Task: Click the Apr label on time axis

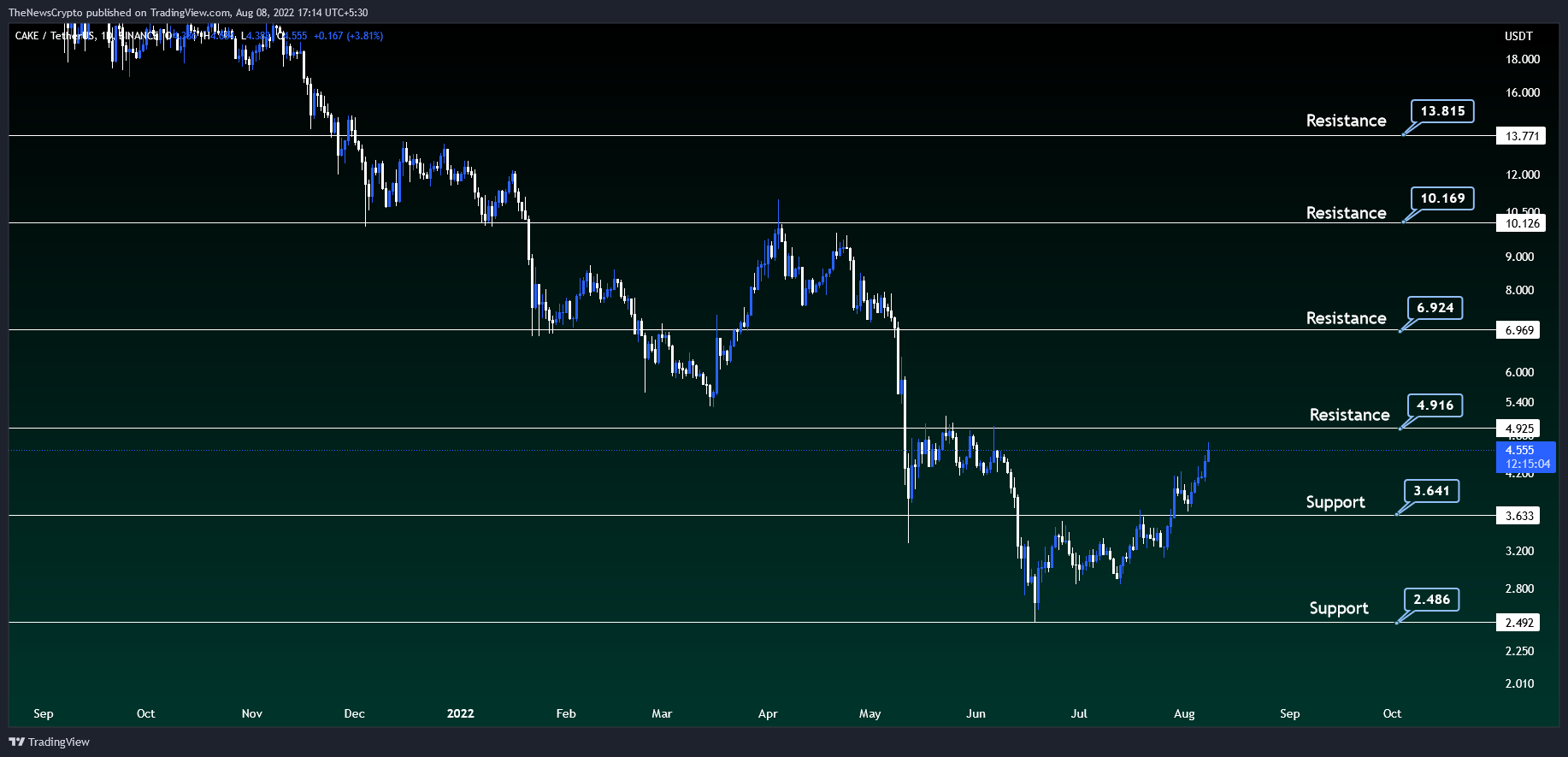Action: coord(768,713)
